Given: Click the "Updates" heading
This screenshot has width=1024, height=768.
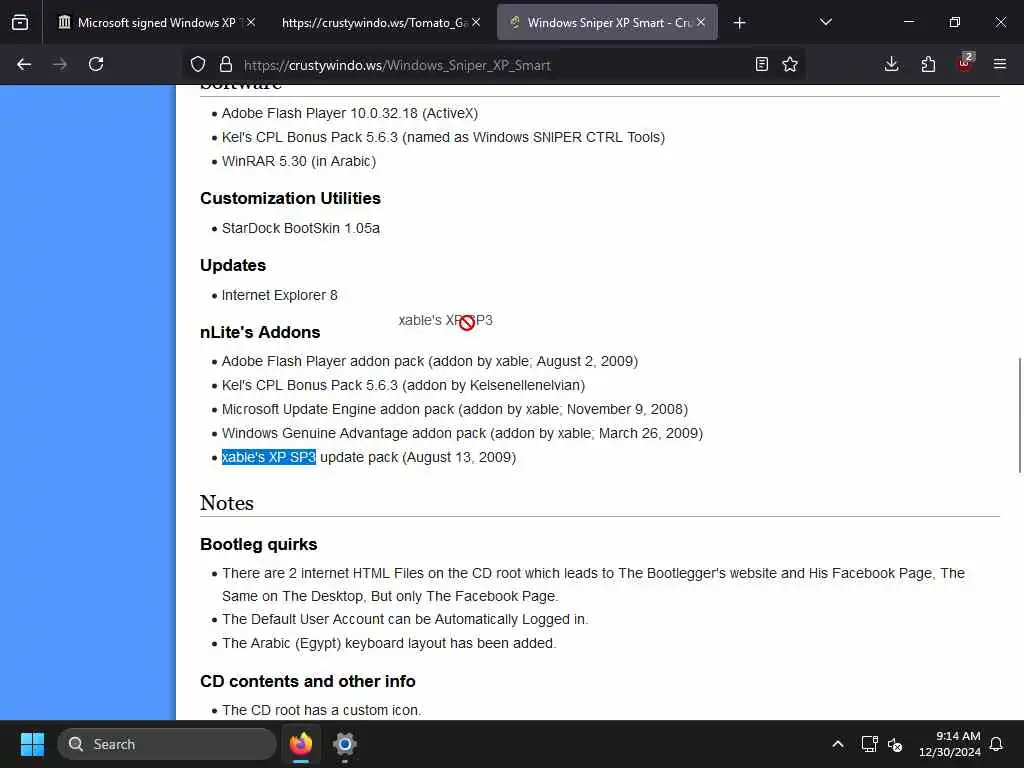Looking at the screenshot, I should [232, 265].
